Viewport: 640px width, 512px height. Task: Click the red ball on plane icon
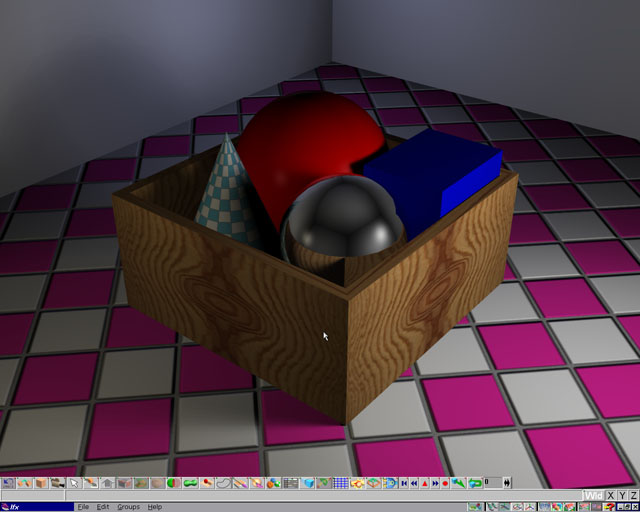pyautogui.click(x=207, y=483)
